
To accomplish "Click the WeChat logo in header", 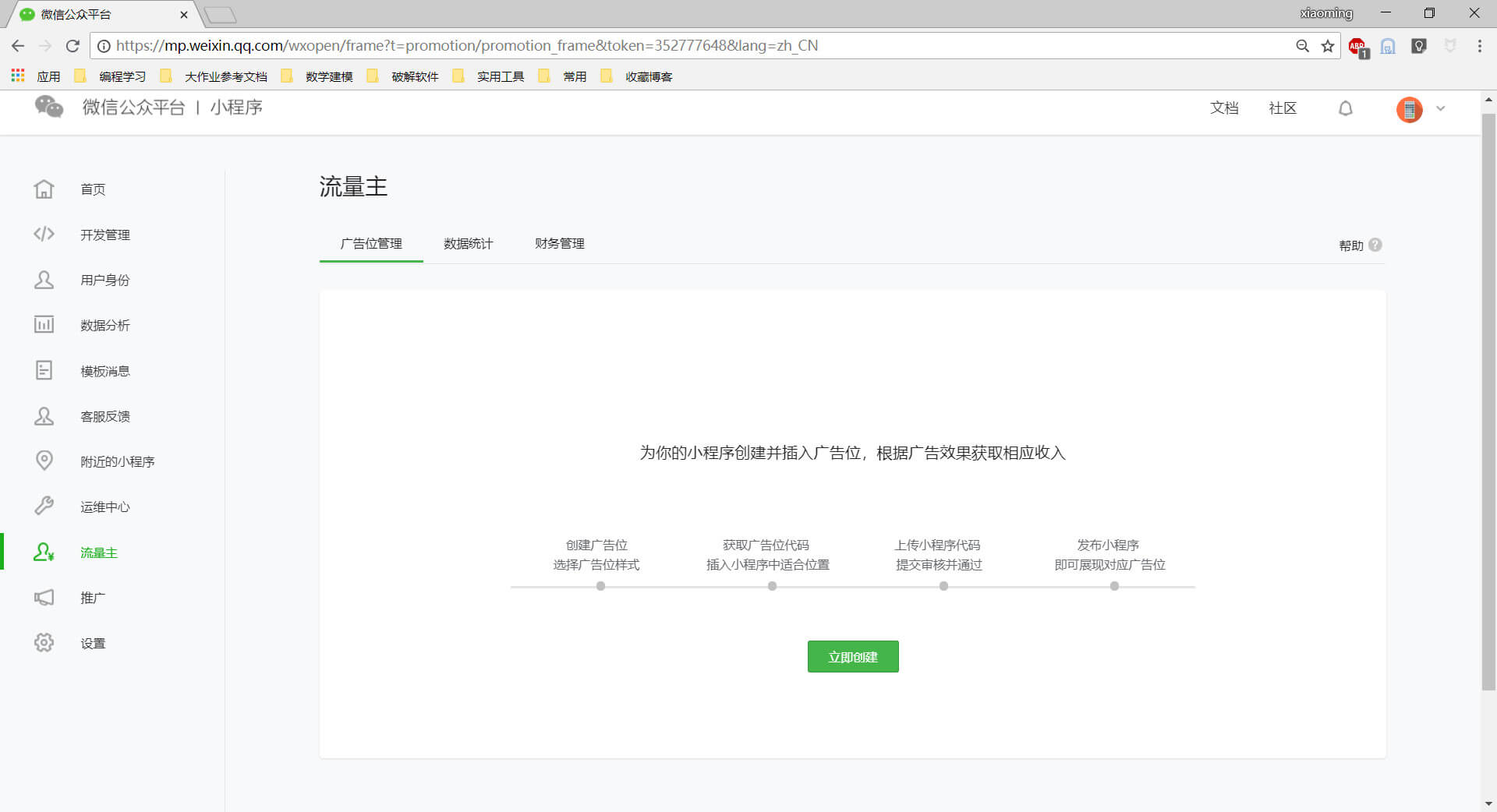I will [49, 107].
